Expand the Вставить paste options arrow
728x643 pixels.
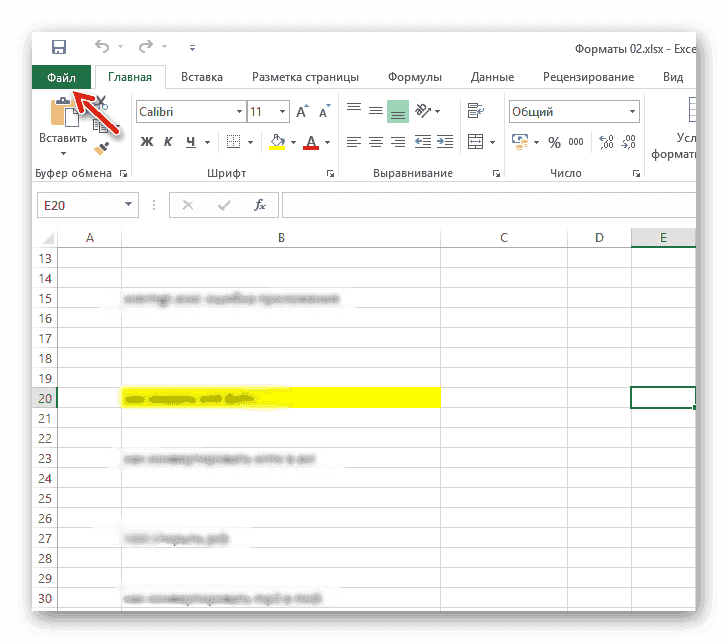click(x=63, y=153)
